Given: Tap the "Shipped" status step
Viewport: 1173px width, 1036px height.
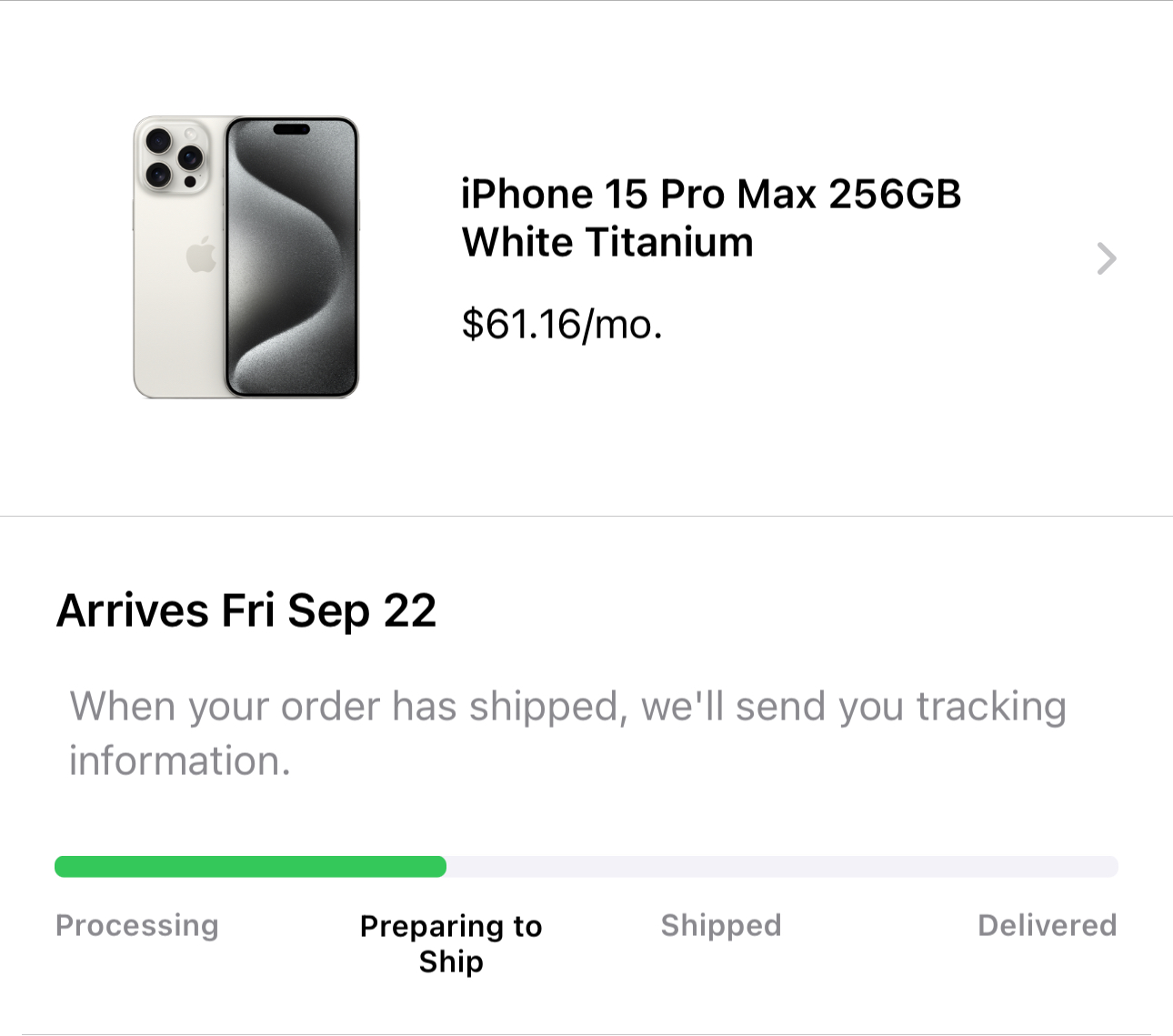Looking at the screenshot, I should point(721,925).
